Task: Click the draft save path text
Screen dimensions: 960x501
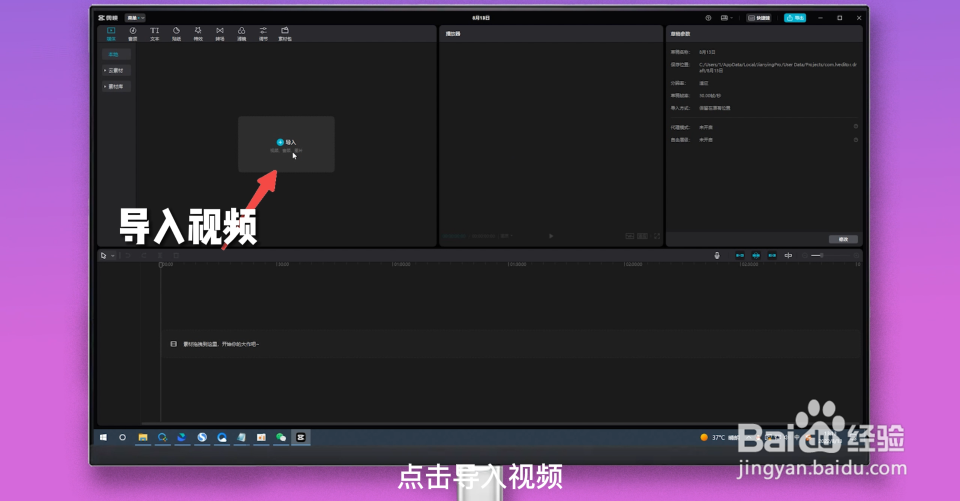Action: pyautogui.click(x=778, y=67)
